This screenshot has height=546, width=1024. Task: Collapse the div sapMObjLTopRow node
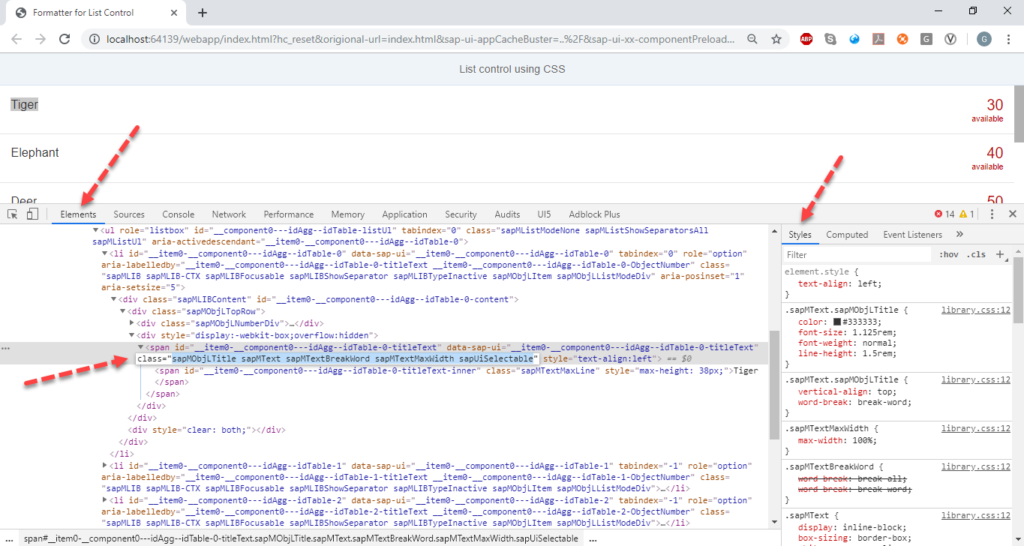tap(123, 311)
